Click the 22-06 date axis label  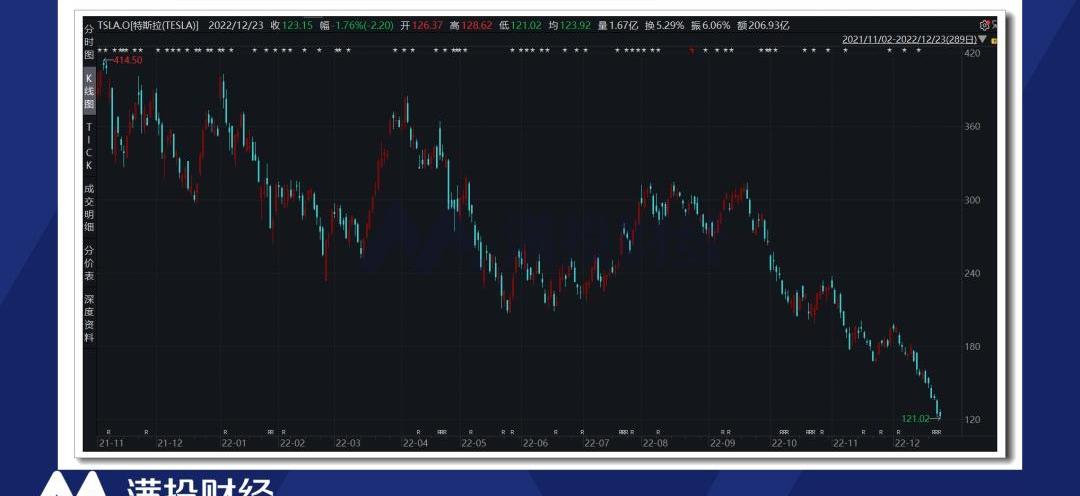point(535,443)
